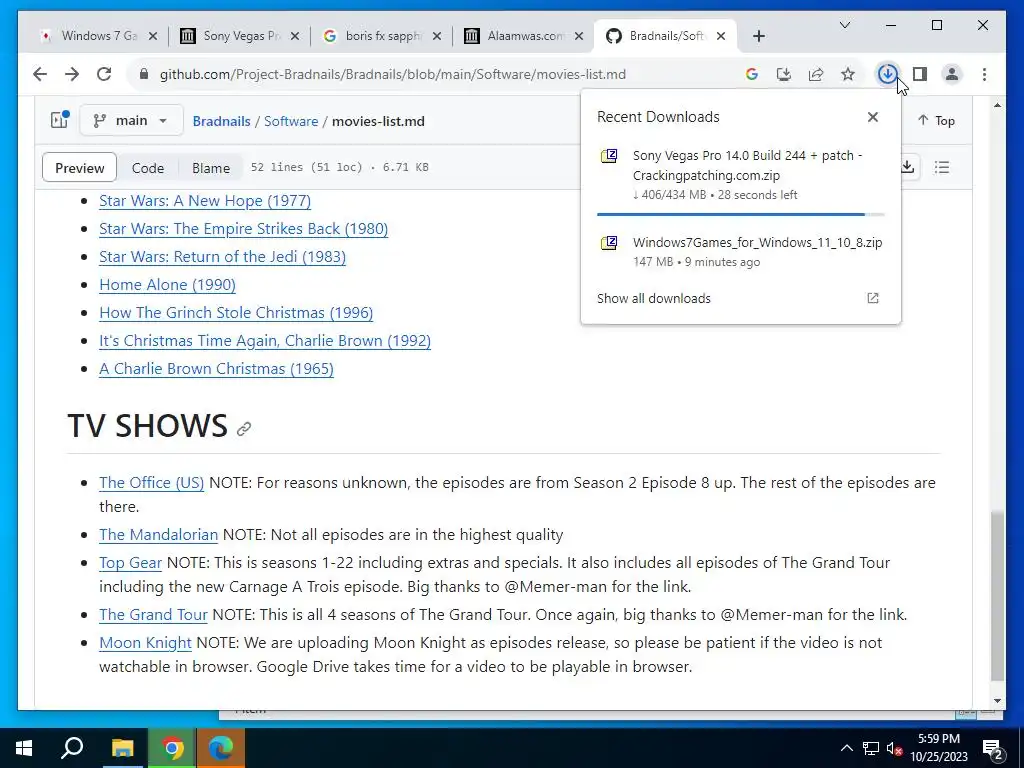The width and height of the screenshot is (1024, 768).
Task: Open The Mandalorian link
Action: 159,535
